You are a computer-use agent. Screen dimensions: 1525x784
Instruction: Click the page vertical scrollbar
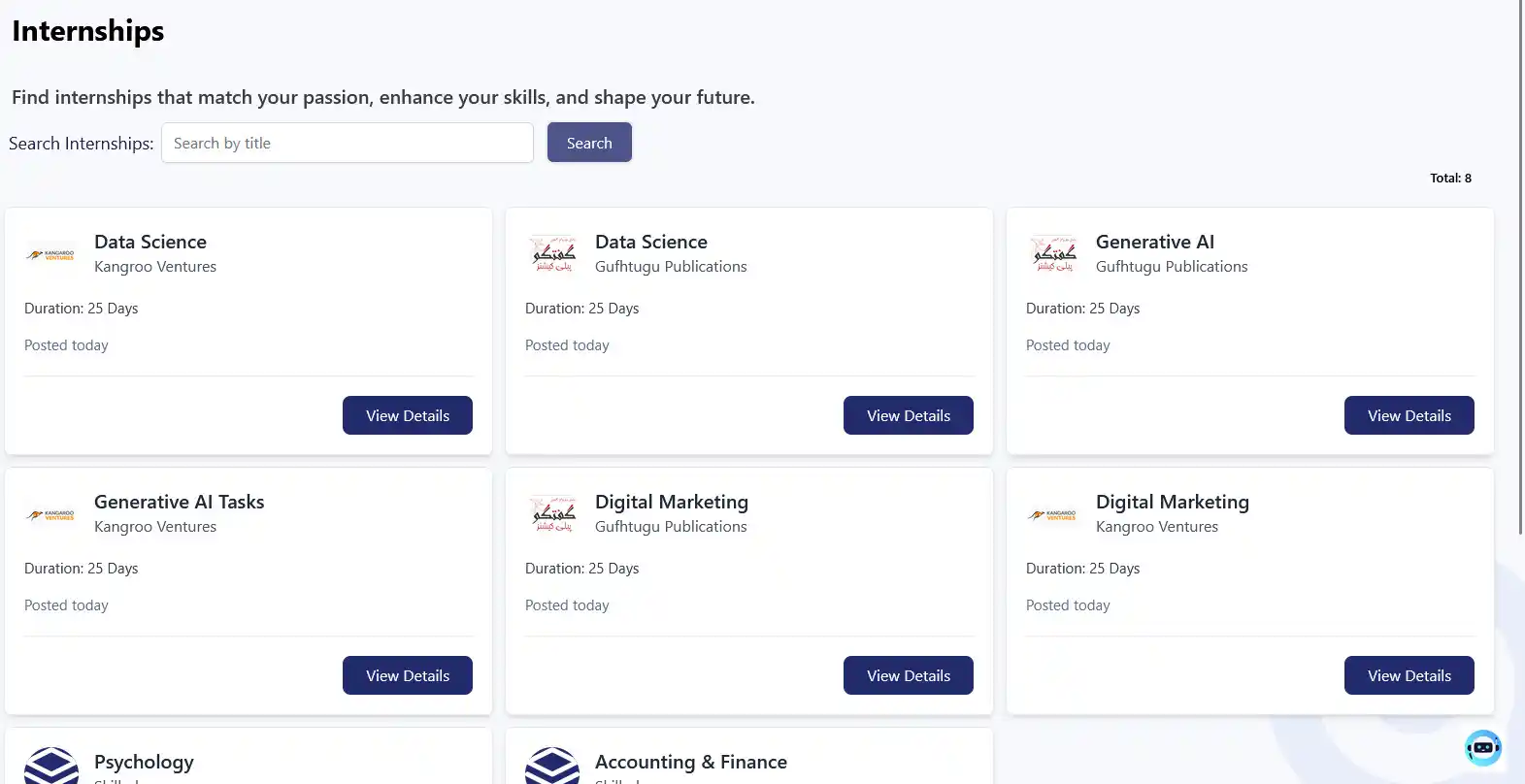[1520, 267]
